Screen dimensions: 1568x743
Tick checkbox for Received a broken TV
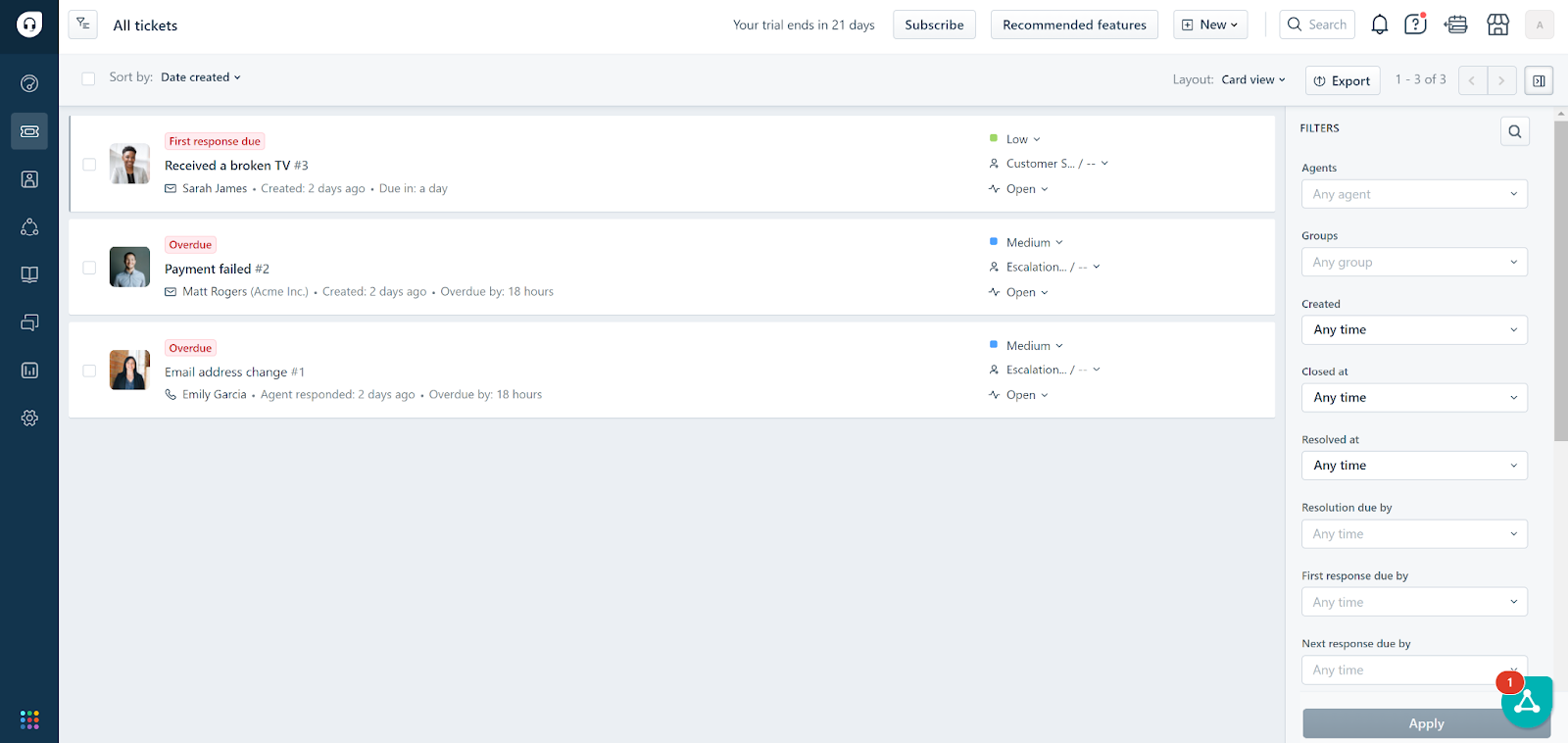[89, 165]
